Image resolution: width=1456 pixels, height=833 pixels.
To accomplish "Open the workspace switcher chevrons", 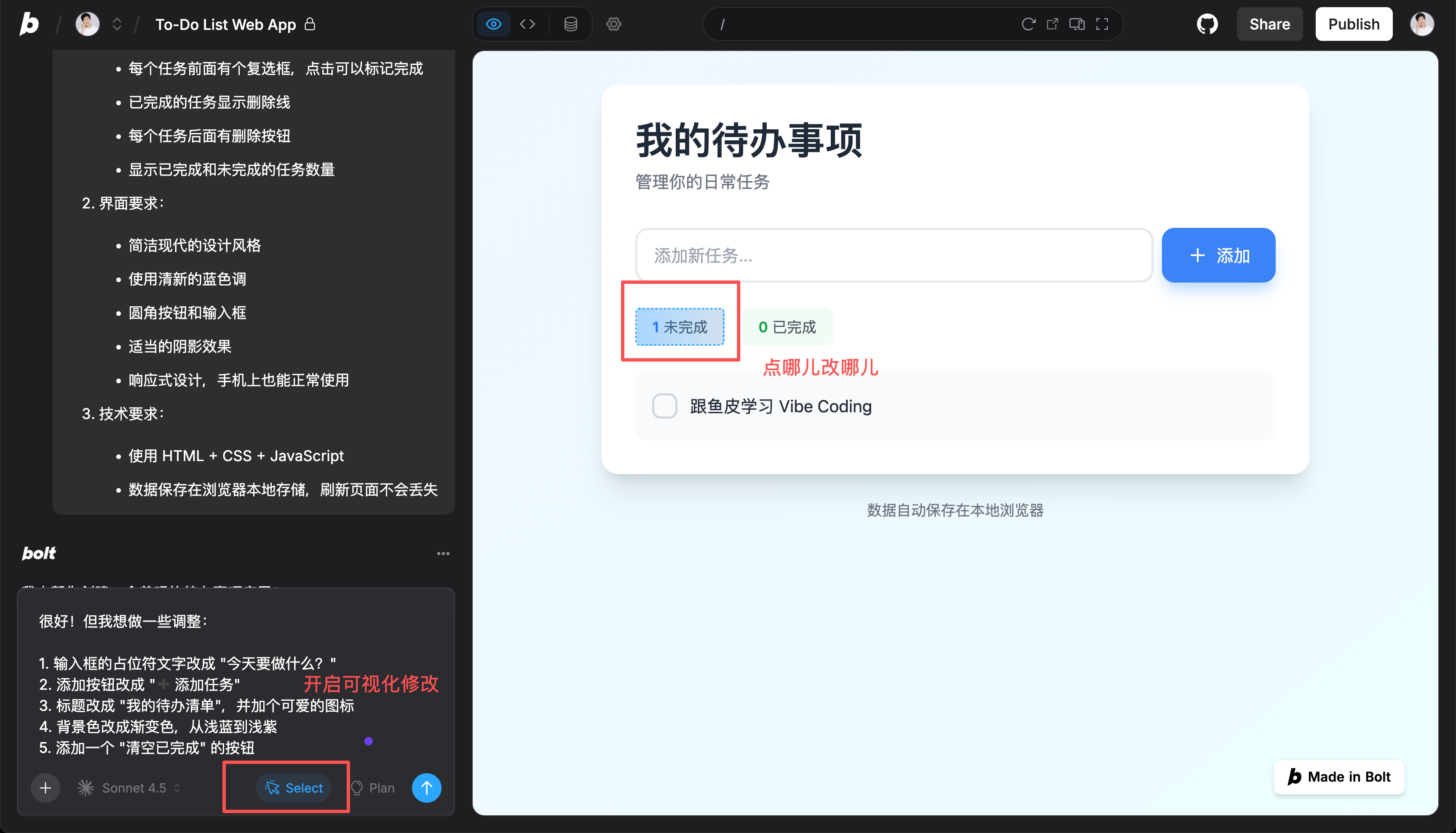I will pos(117,24).
